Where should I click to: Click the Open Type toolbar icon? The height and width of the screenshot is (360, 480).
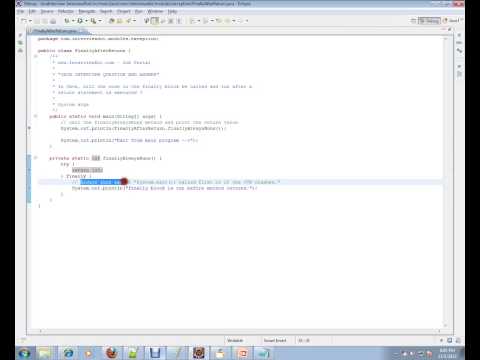pyautogui.click(x=128, y=21)
